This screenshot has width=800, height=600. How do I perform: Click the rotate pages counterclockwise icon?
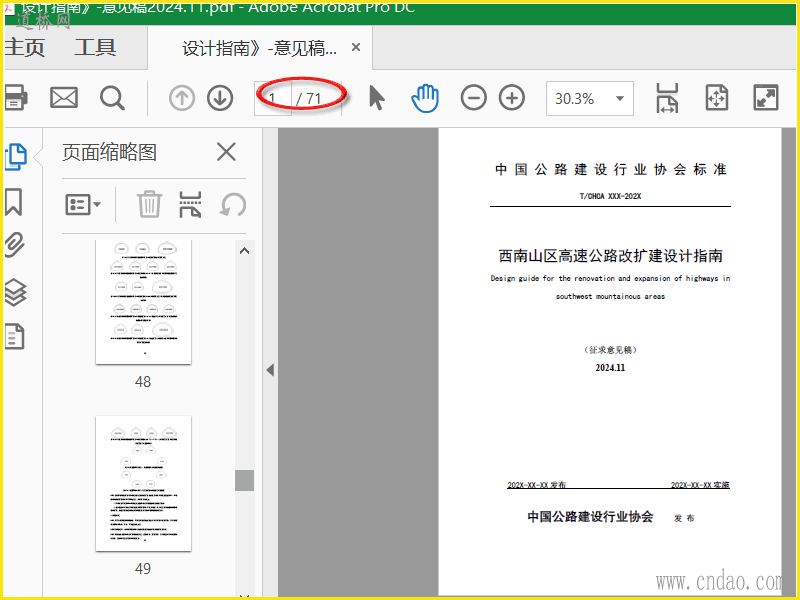pos(233,205)
